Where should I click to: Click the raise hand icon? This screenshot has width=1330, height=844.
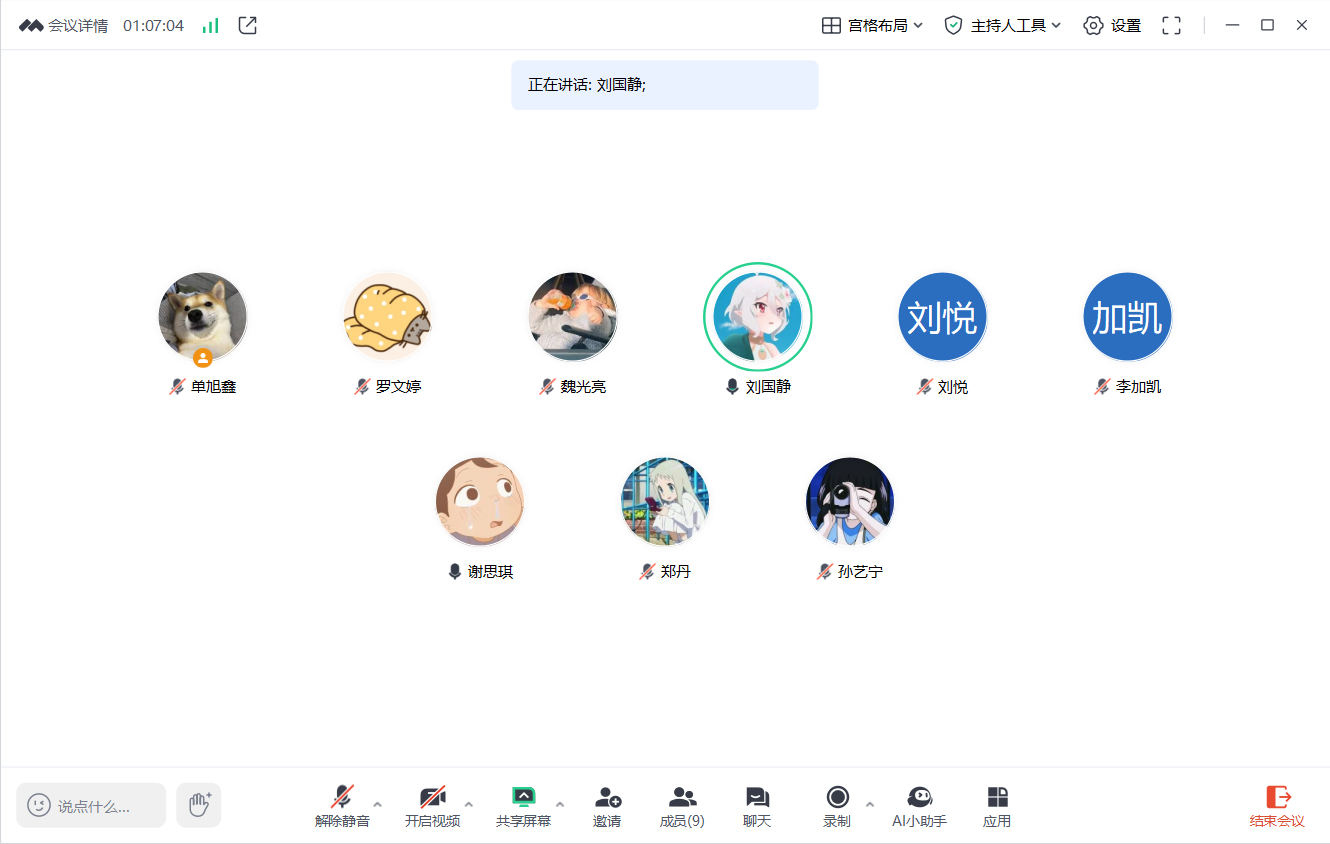tap(199, 805)
